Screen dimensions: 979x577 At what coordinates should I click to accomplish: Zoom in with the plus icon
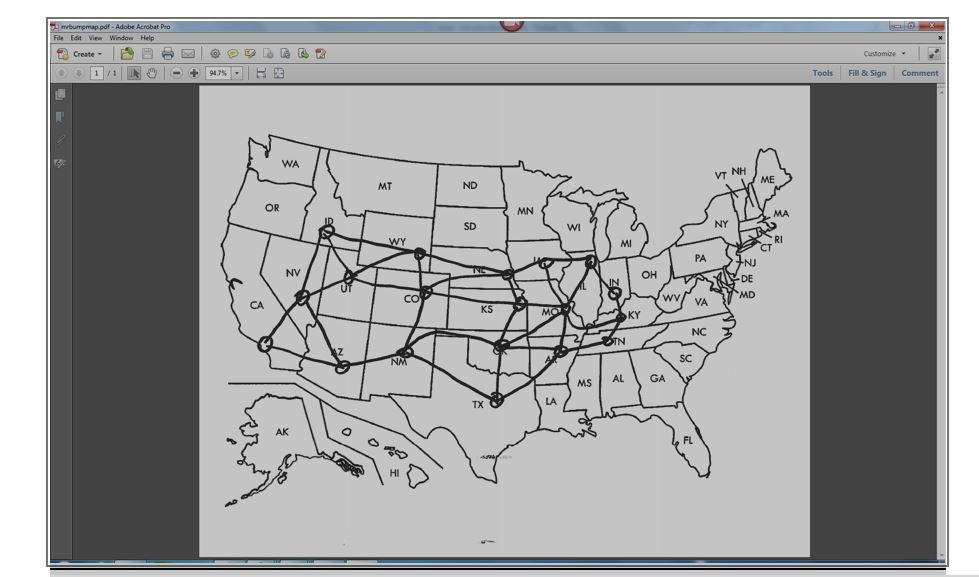[x=194, y=73]
